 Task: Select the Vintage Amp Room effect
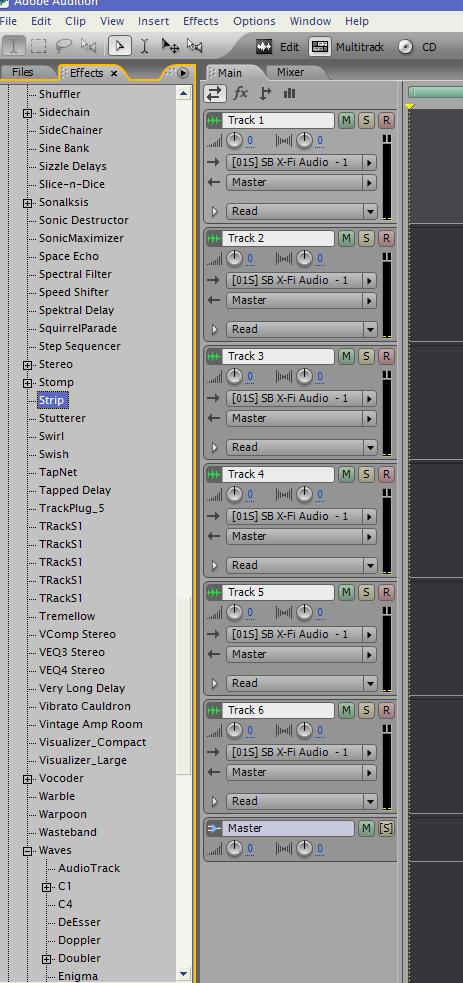90,724
